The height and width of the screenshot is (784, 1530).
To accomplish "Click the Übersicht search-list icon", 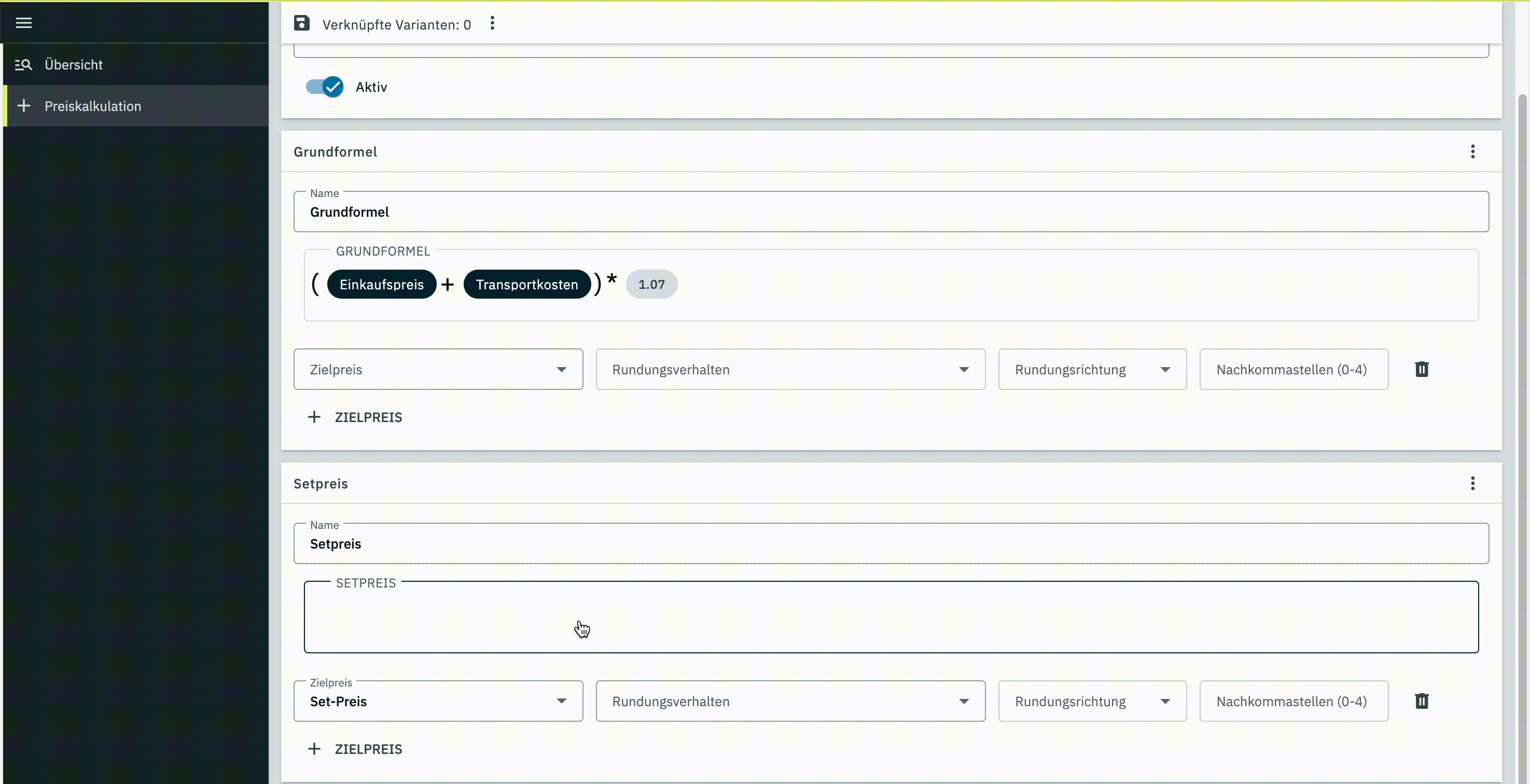I will point(23,65).
